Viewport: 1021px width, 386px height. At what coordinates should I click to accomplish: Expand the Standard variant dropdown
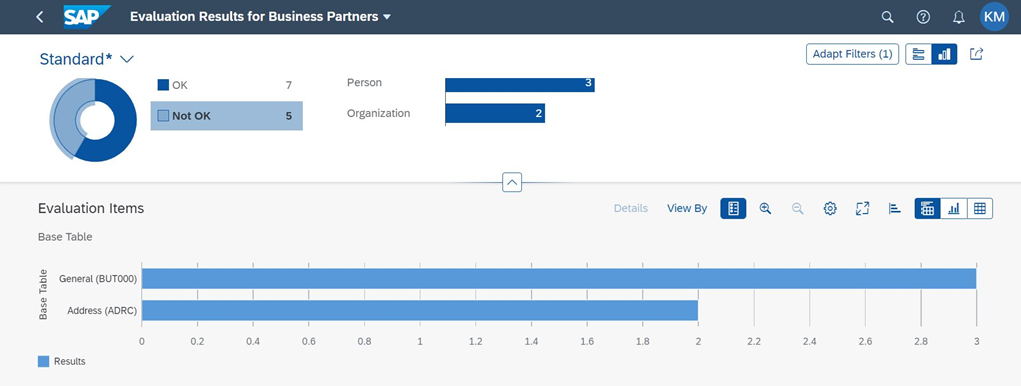pyautogui.click(x=127, y=59)
